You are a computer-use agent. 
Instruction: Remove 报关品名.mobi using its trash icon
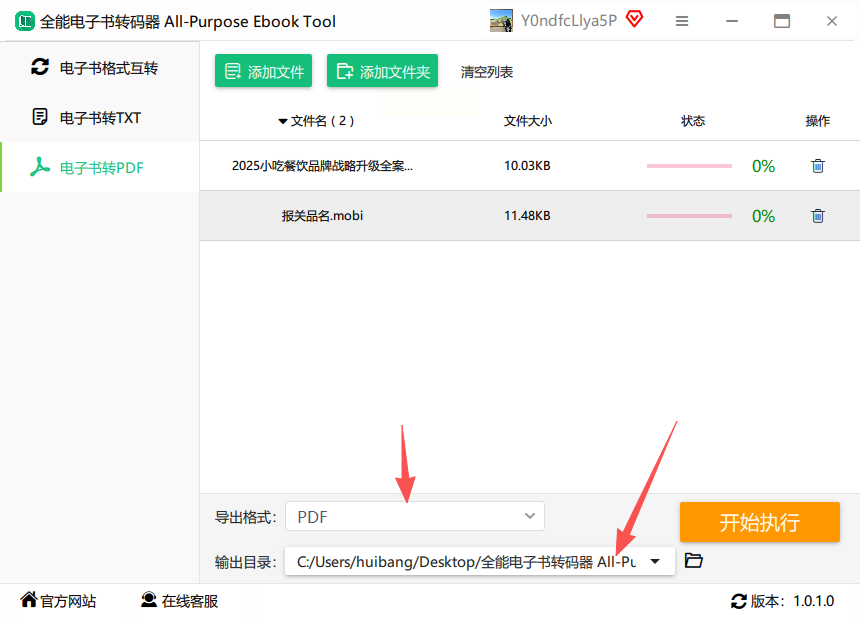click(817, 216)
